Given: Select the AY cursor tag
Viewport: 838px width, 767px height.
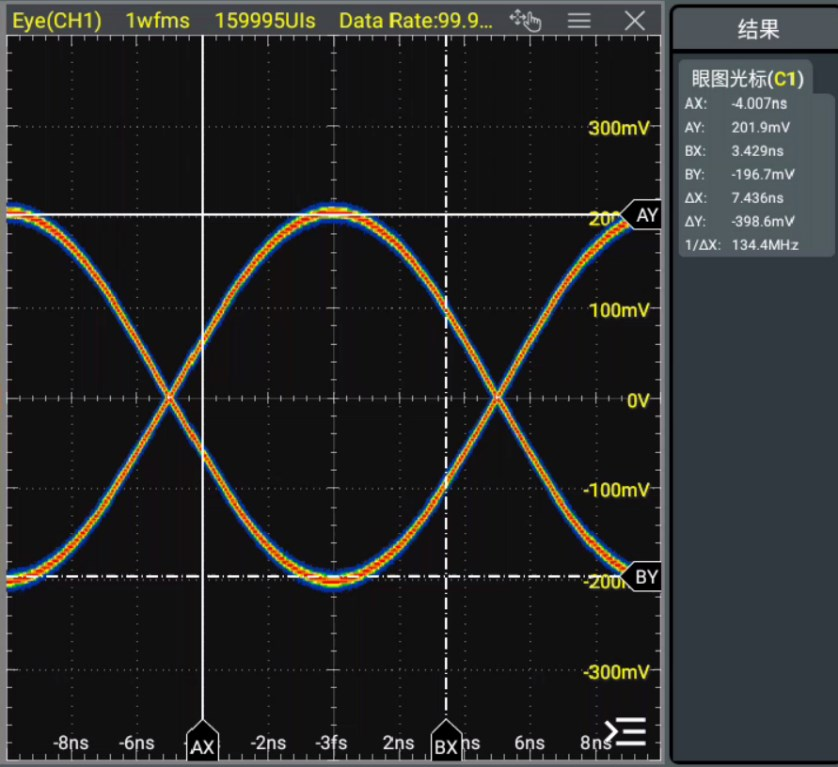Looking at the screenshot, I should [x=642, y=215].
